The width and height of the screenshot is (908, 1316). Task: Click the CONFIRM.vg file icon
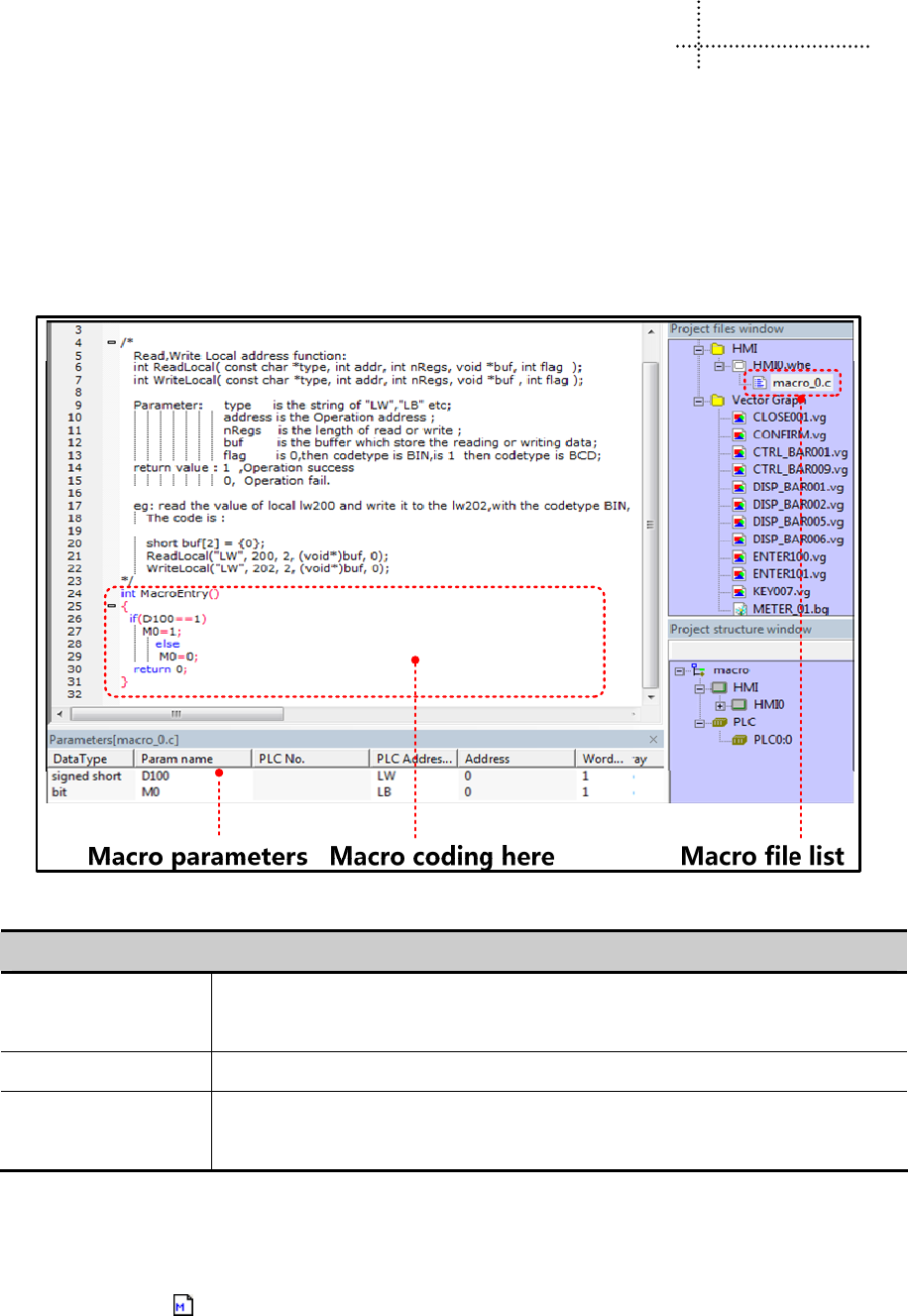[738, 434]
